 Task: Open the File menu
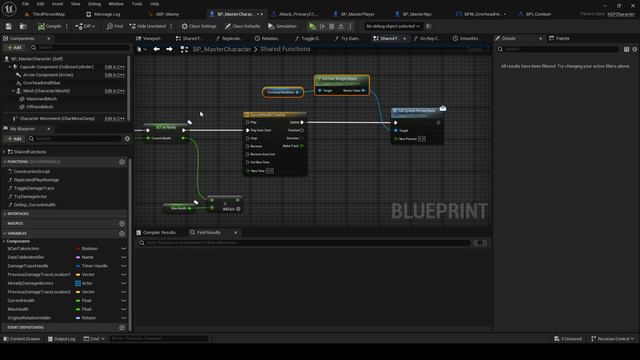click(x=25, y=4)
